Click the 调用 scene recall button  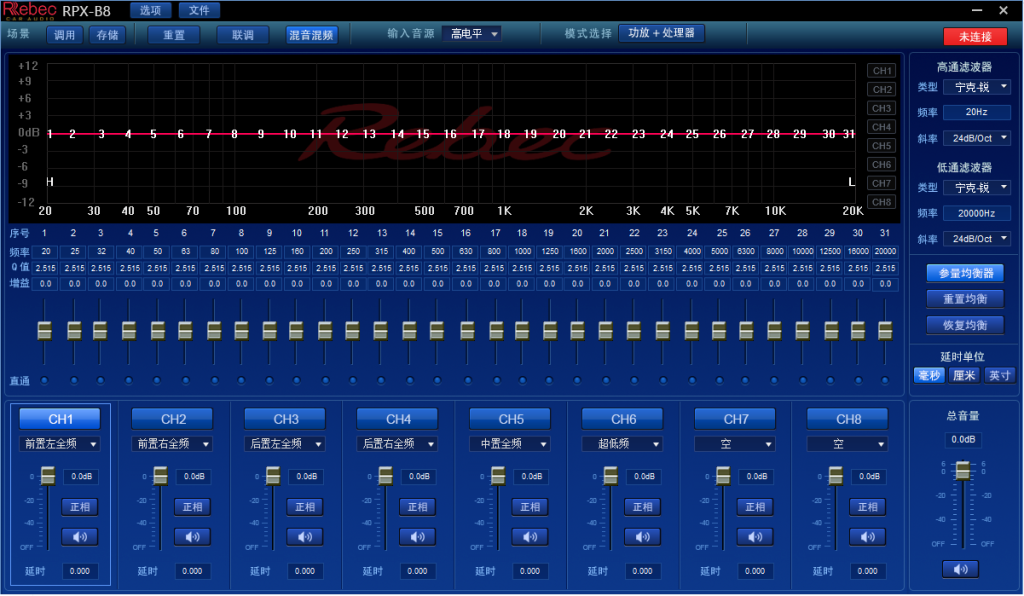pyautogui.click(x=65, y=35)
